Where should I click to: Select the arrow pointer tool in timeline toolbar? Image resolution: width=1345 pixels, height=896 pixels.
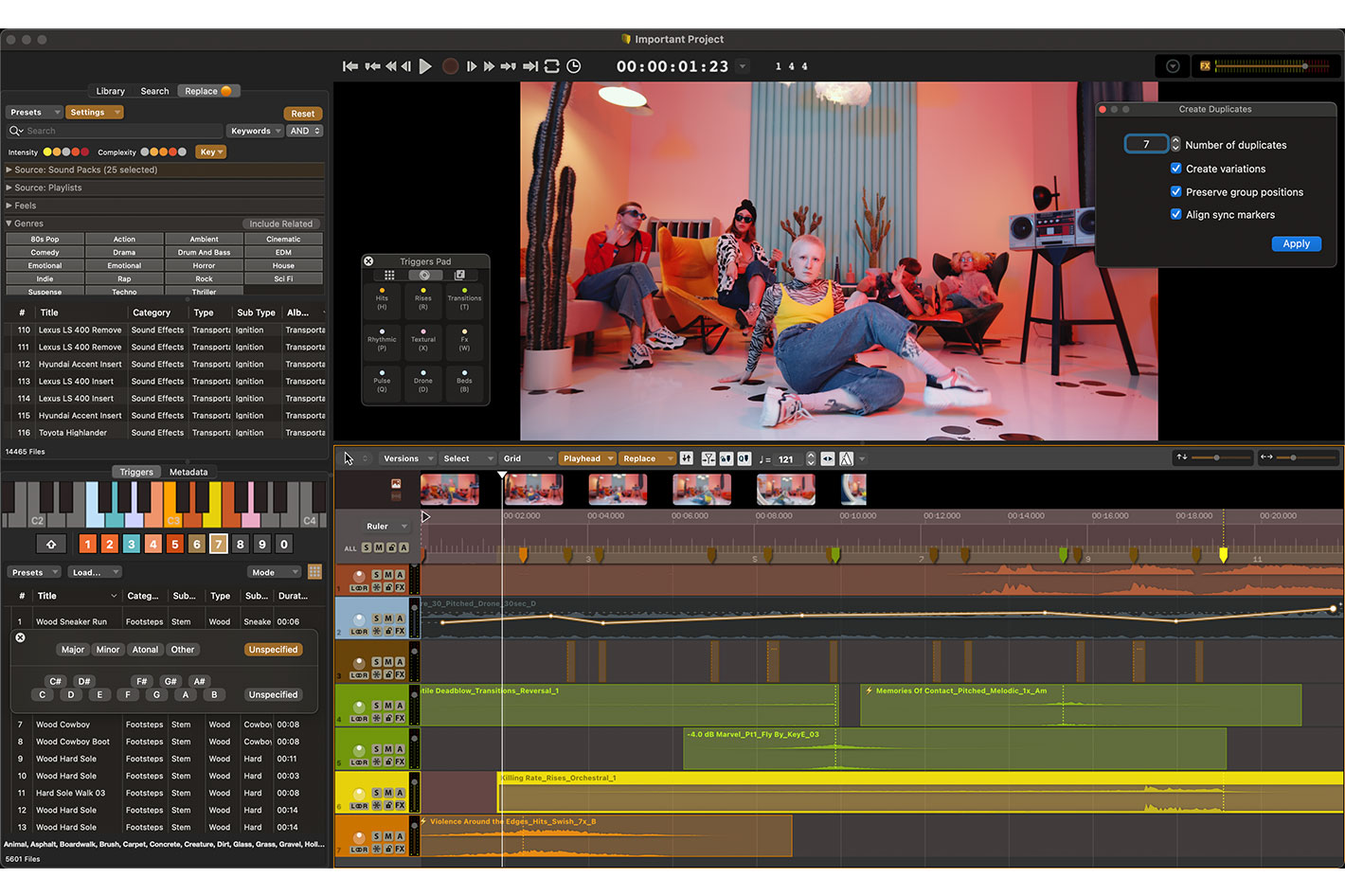click(349, 458)
